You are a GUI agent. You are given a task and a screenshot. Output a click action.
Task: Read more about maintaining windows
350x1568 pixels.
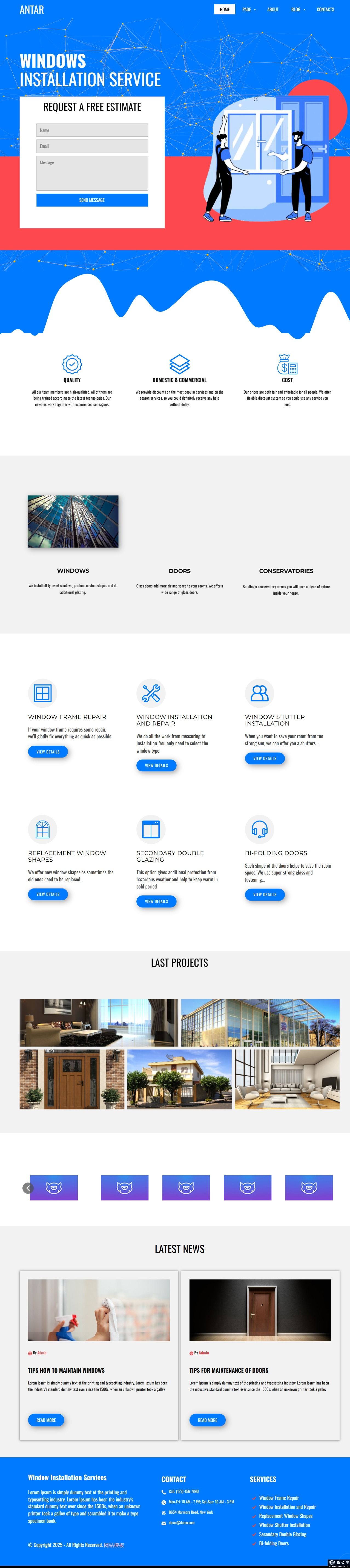(46, 1420)
